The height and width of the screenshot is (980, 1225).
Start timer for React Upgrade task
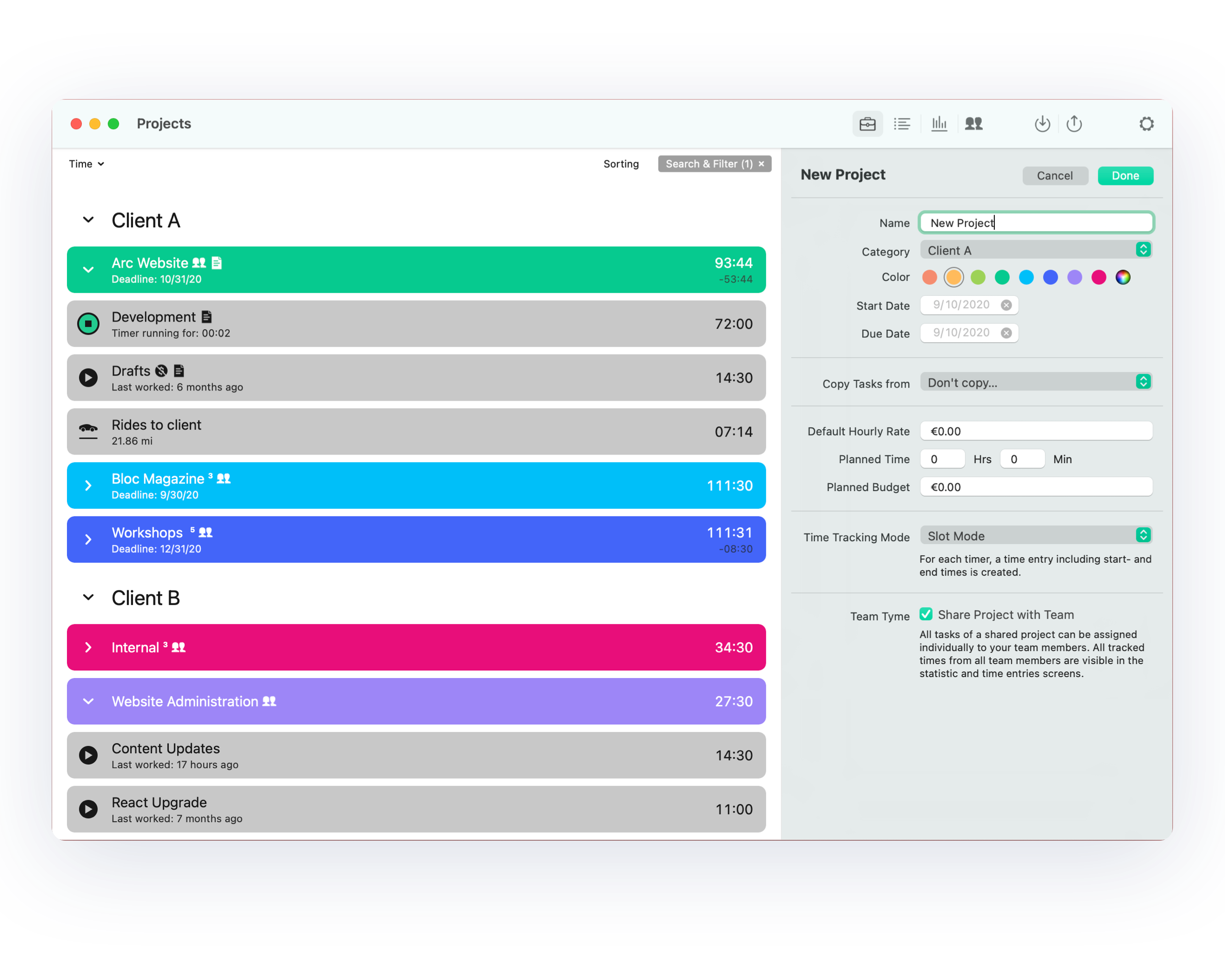[88, 809]
